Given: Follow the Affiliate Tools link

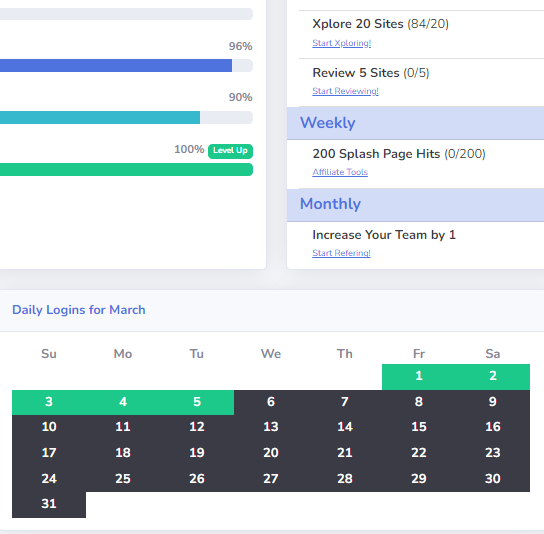Looking at the screenshot, I should [340, 172].
